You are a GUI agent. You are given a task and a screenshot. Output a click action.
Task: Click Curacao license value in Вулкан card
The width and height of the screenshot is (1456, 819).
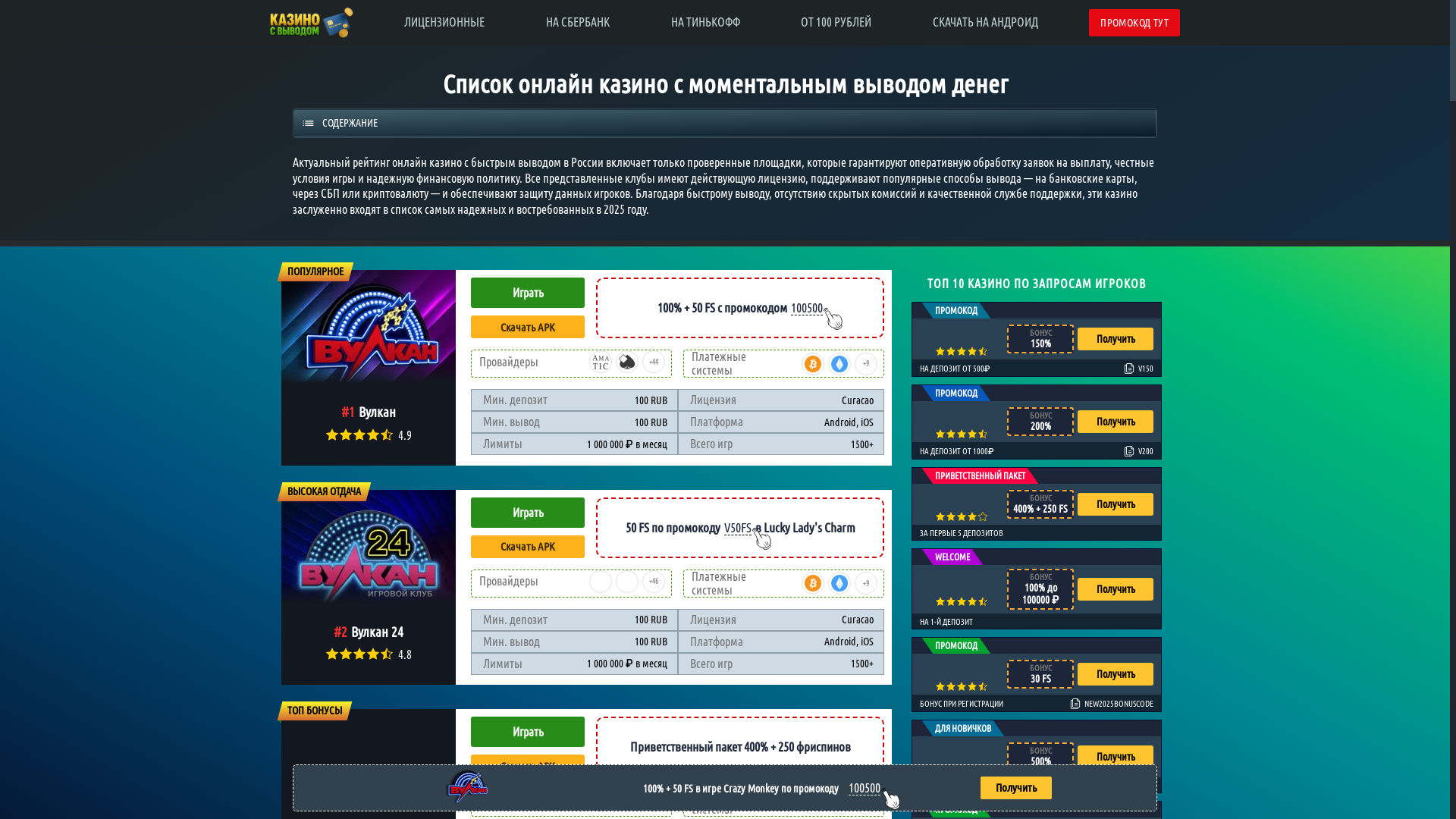click(858, 400)
